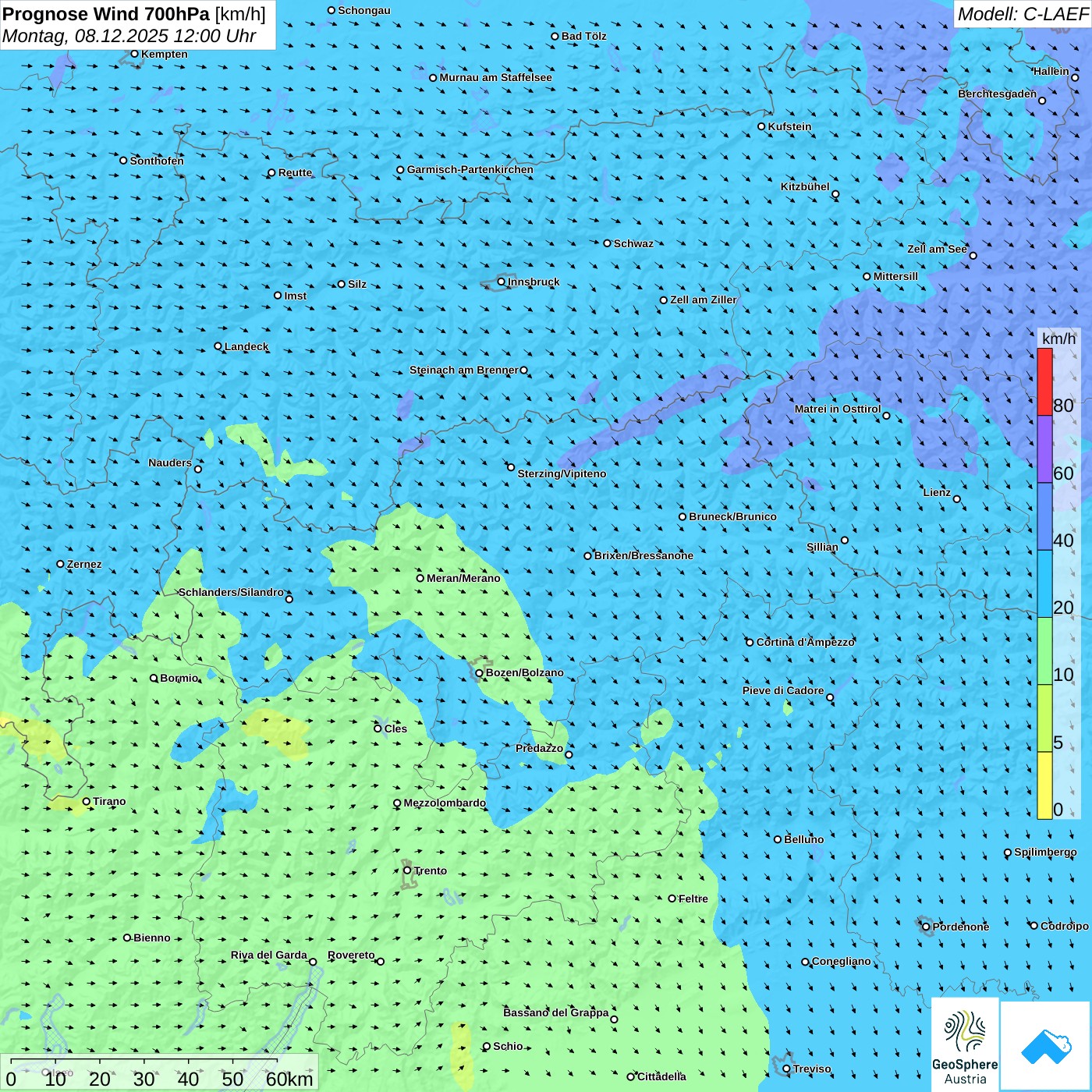Screen dimensions: 1092x1092
Task: Click the Feltre city label
Action: click(693, 899)
